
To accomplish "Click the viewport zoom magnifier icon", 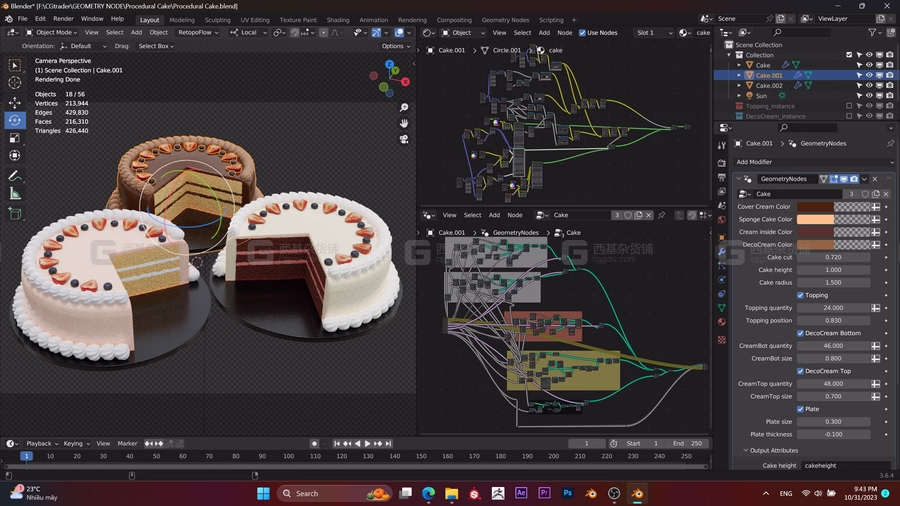I will 404,108.
